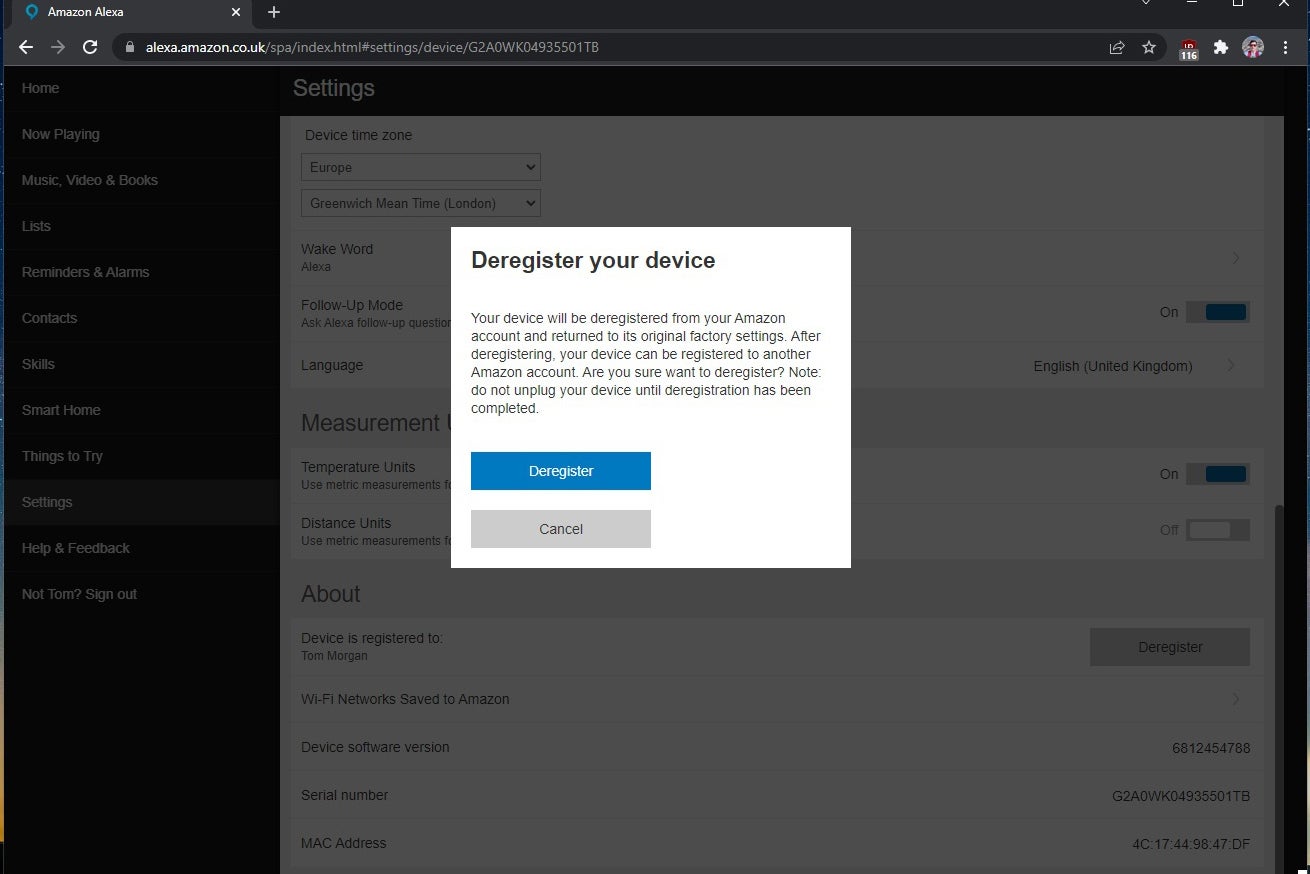The image size is (1310, 874).
Task: Click device software version 6812454788
Action: 1211,748
